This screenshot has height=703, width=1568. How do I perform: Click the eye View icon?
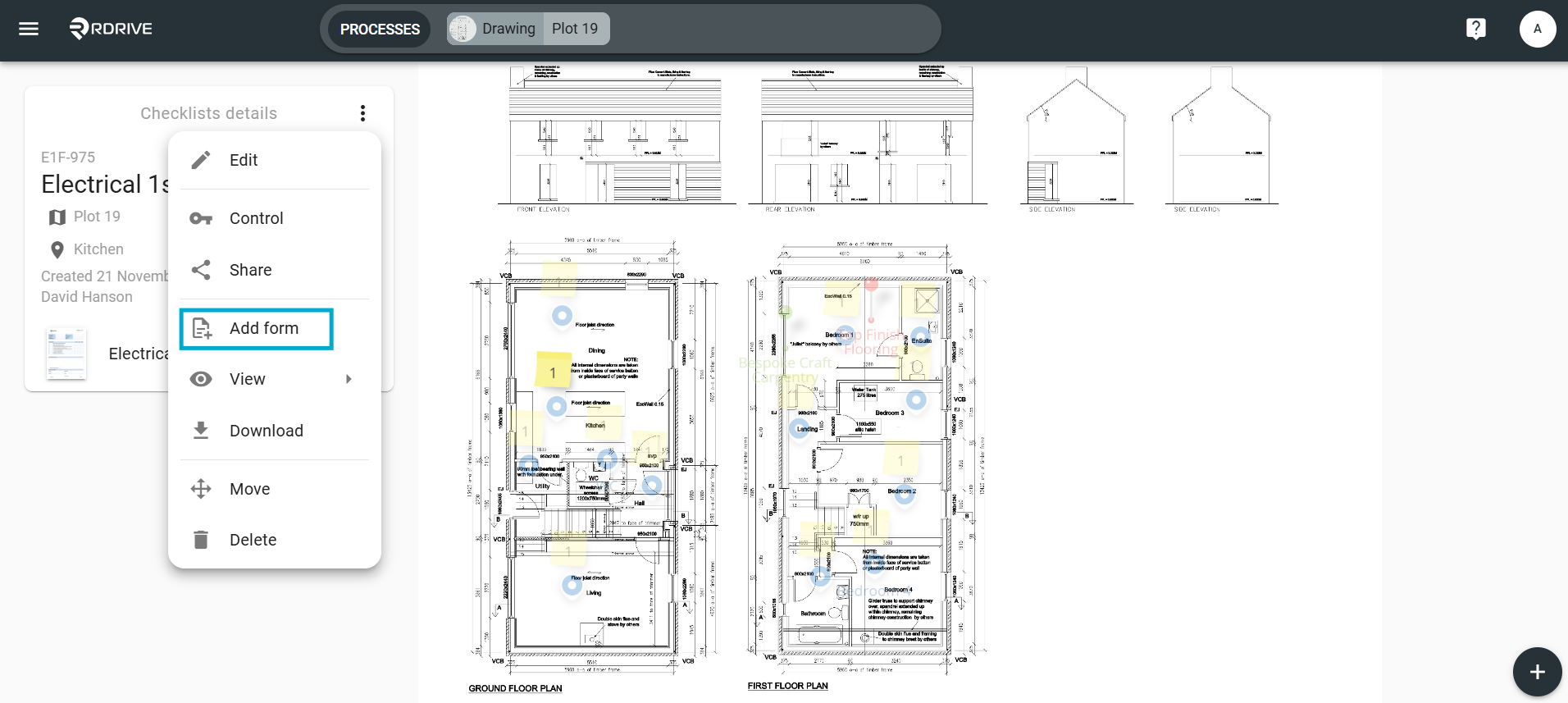pyautogui.click(x=201, y=379)
